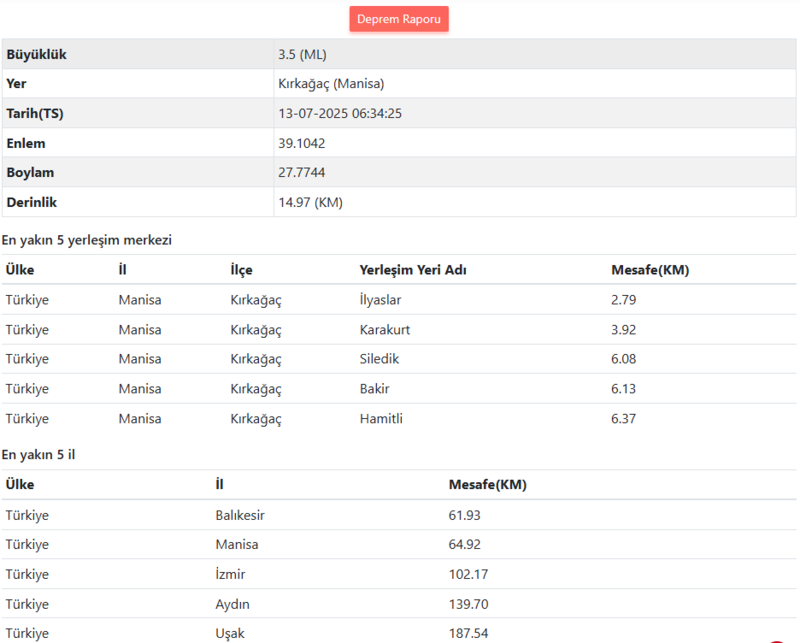Click the depth value 14.97 (KM)
Viewport: 800px width, 643px height.
[310, 201]
